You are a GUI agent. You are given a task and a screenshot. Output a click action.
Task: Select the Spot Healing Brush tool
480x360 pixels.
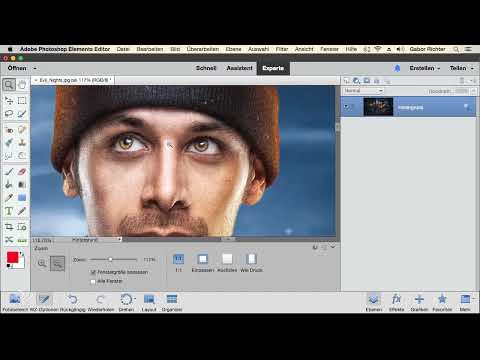(x=22, y=130)
